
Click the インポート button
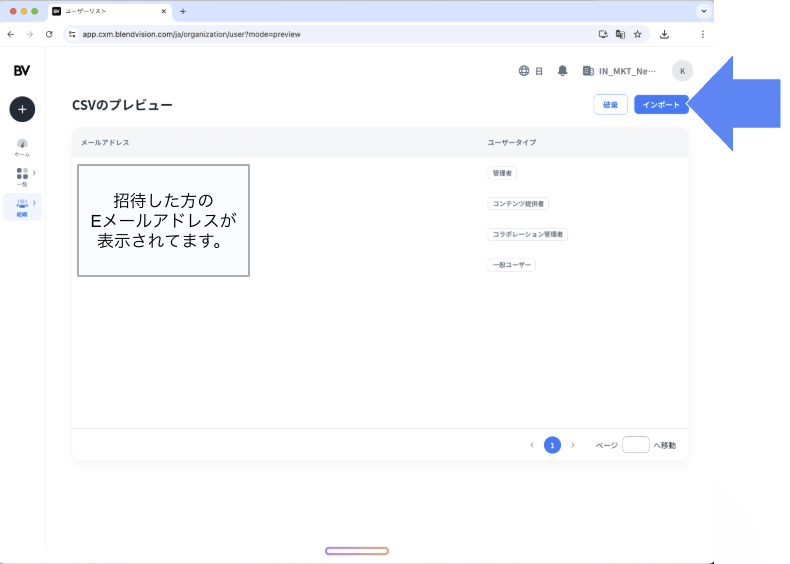pos(661,104)
